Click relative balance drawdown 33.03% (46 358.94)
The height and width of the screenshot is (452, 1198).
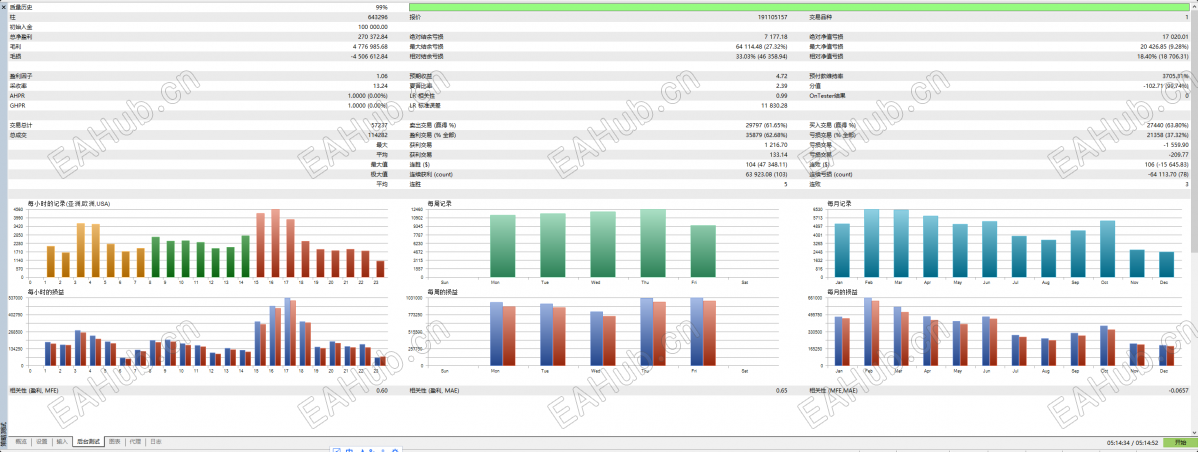pos(762,56)
